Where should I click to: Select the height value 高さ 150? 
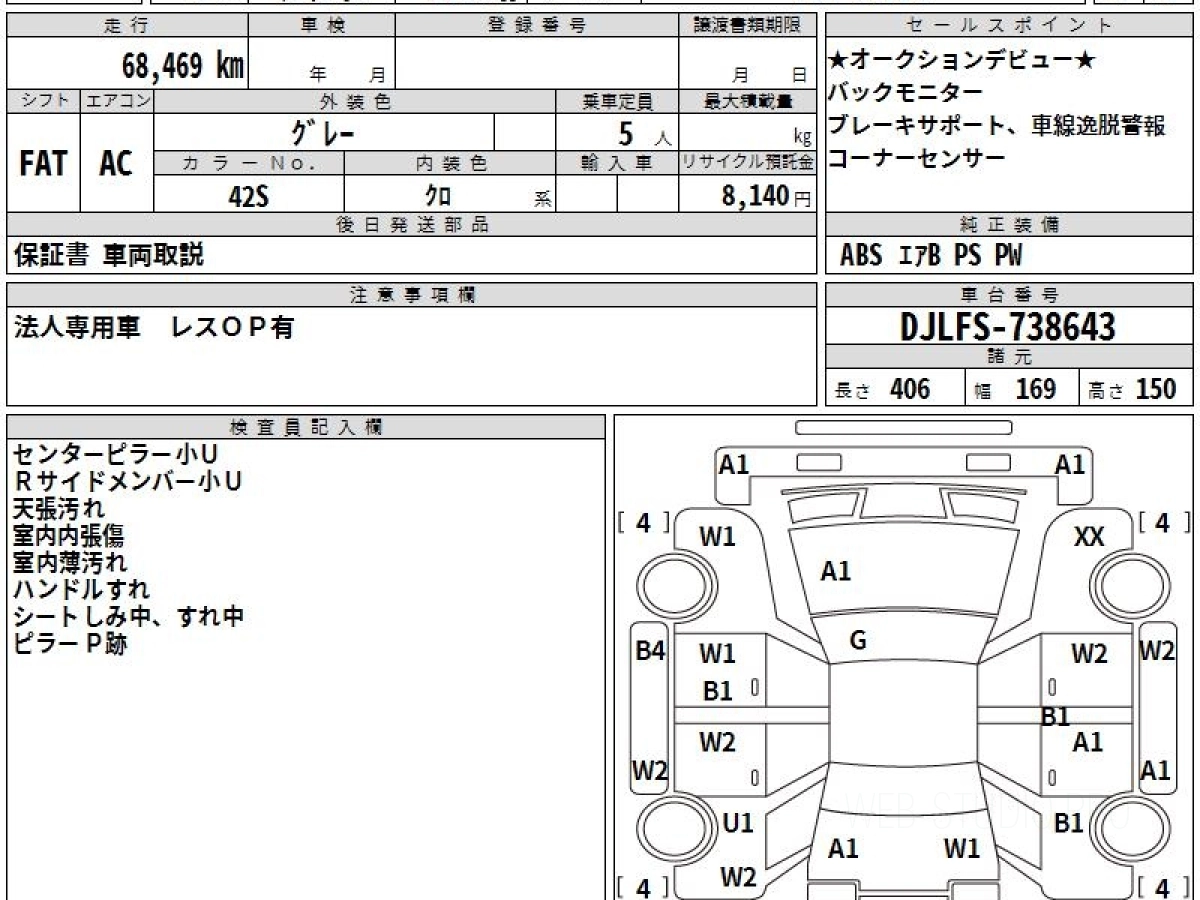pyautogui.click(x=1133, y=389)
